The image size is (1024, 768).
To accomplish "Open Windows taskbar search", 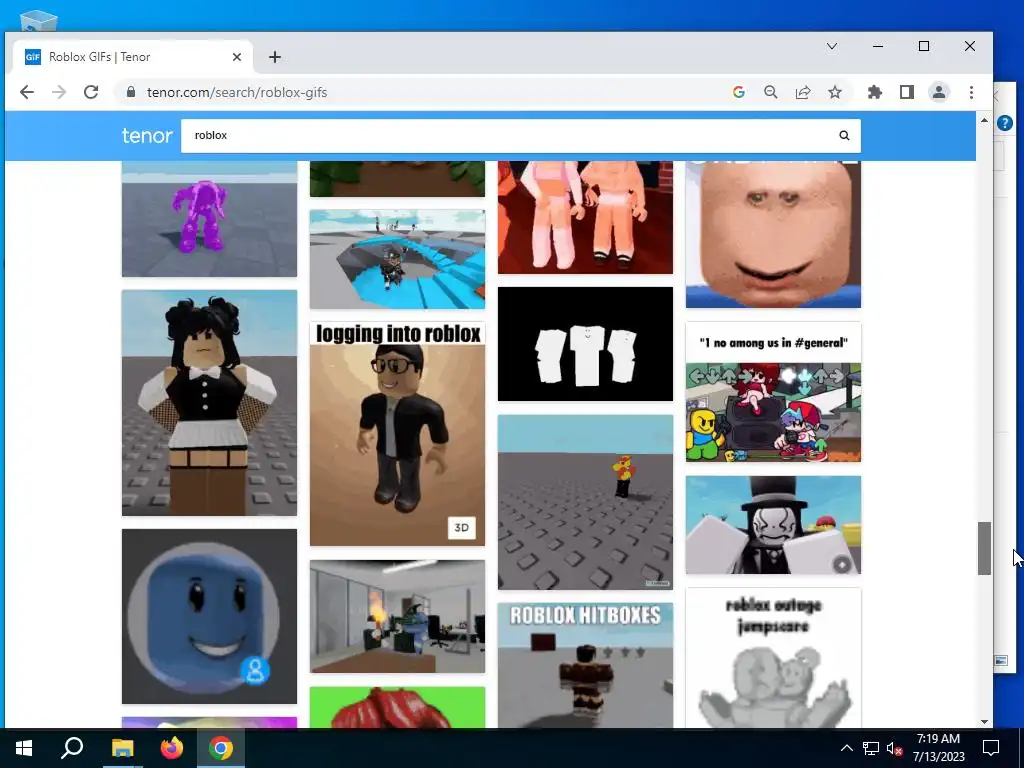I will click(x=72, y=748).
